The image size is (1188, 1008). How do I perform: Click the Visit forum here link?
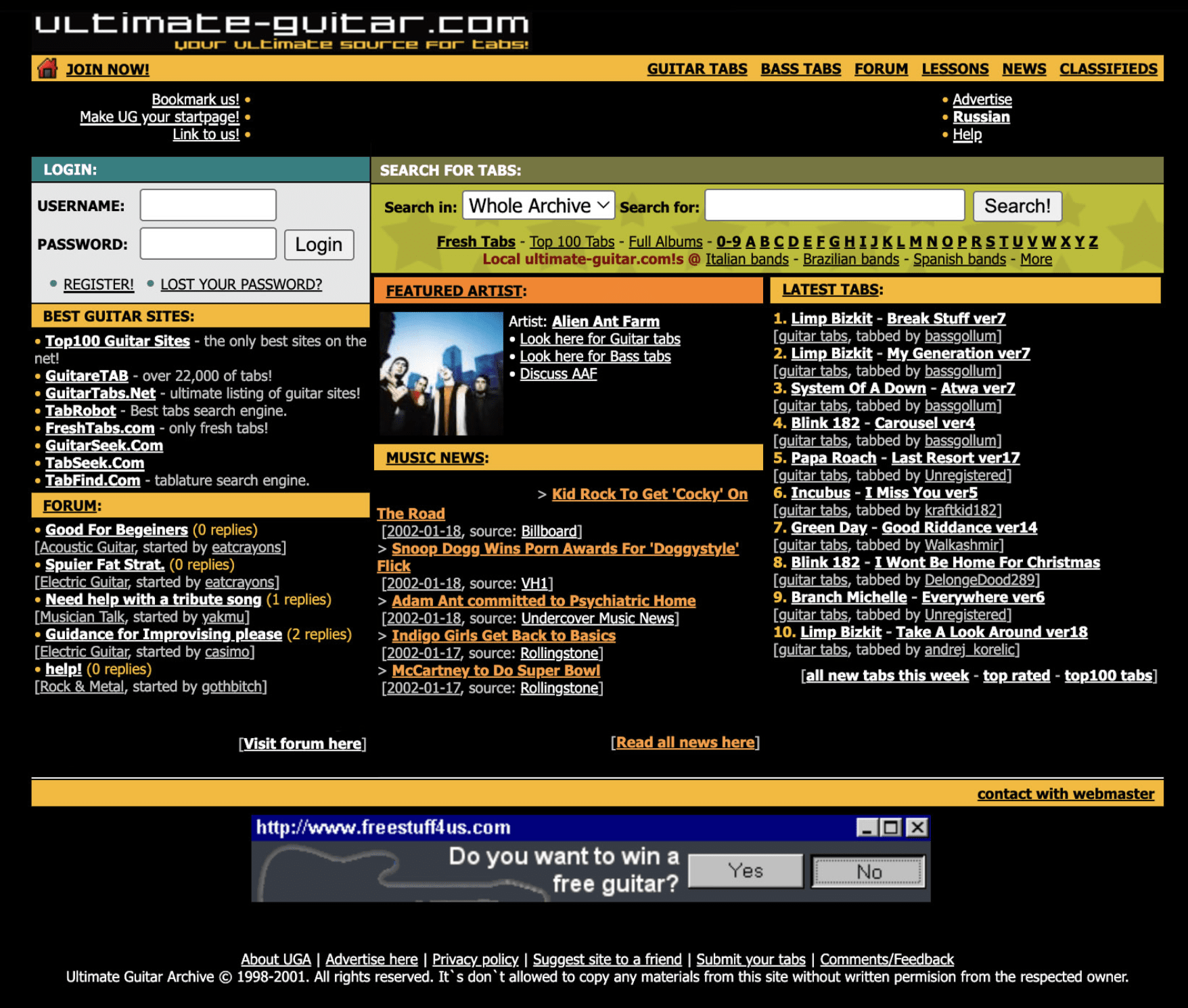[x=302, y=743]
